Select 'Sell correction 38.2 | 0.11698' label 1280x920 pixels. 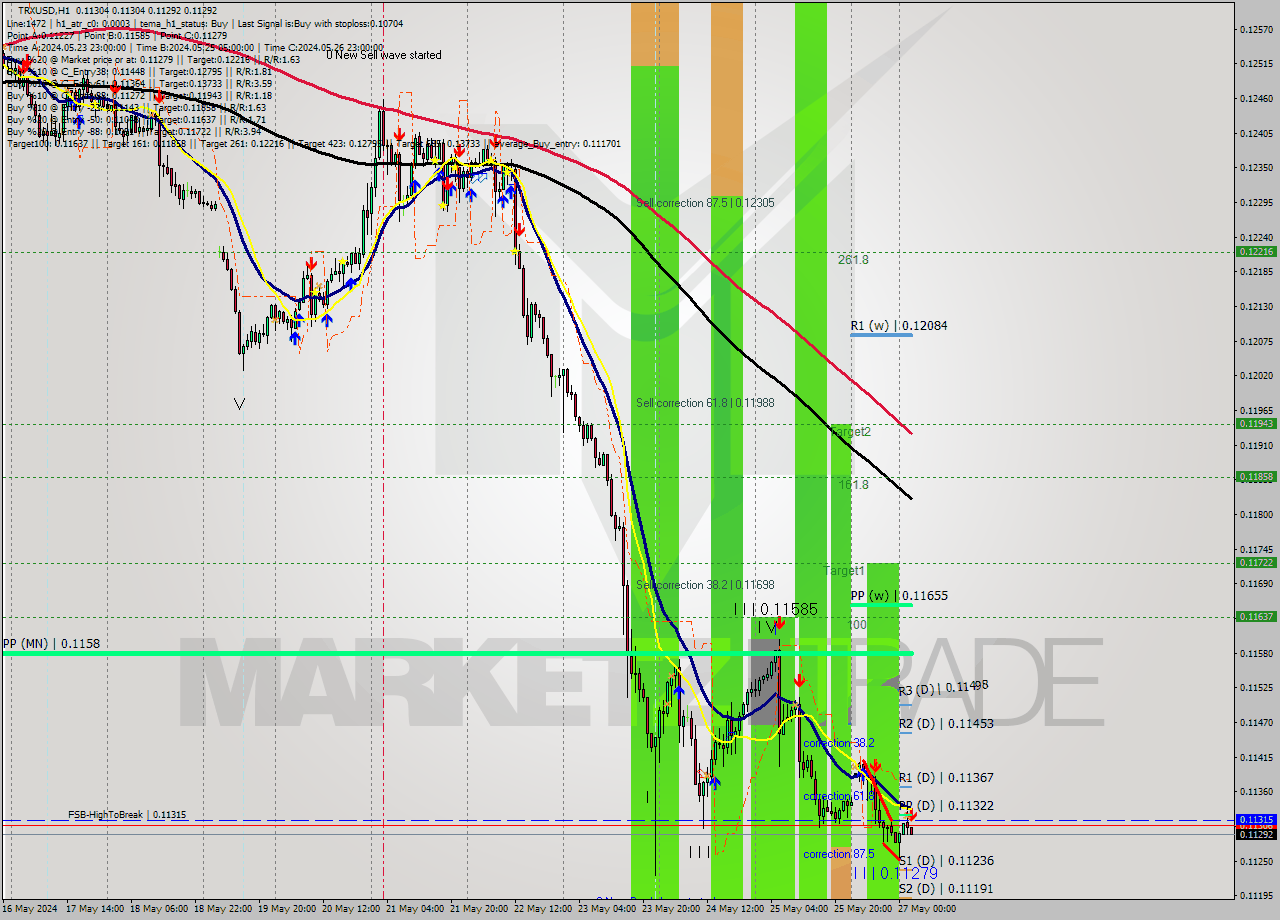tap(705, 585)
